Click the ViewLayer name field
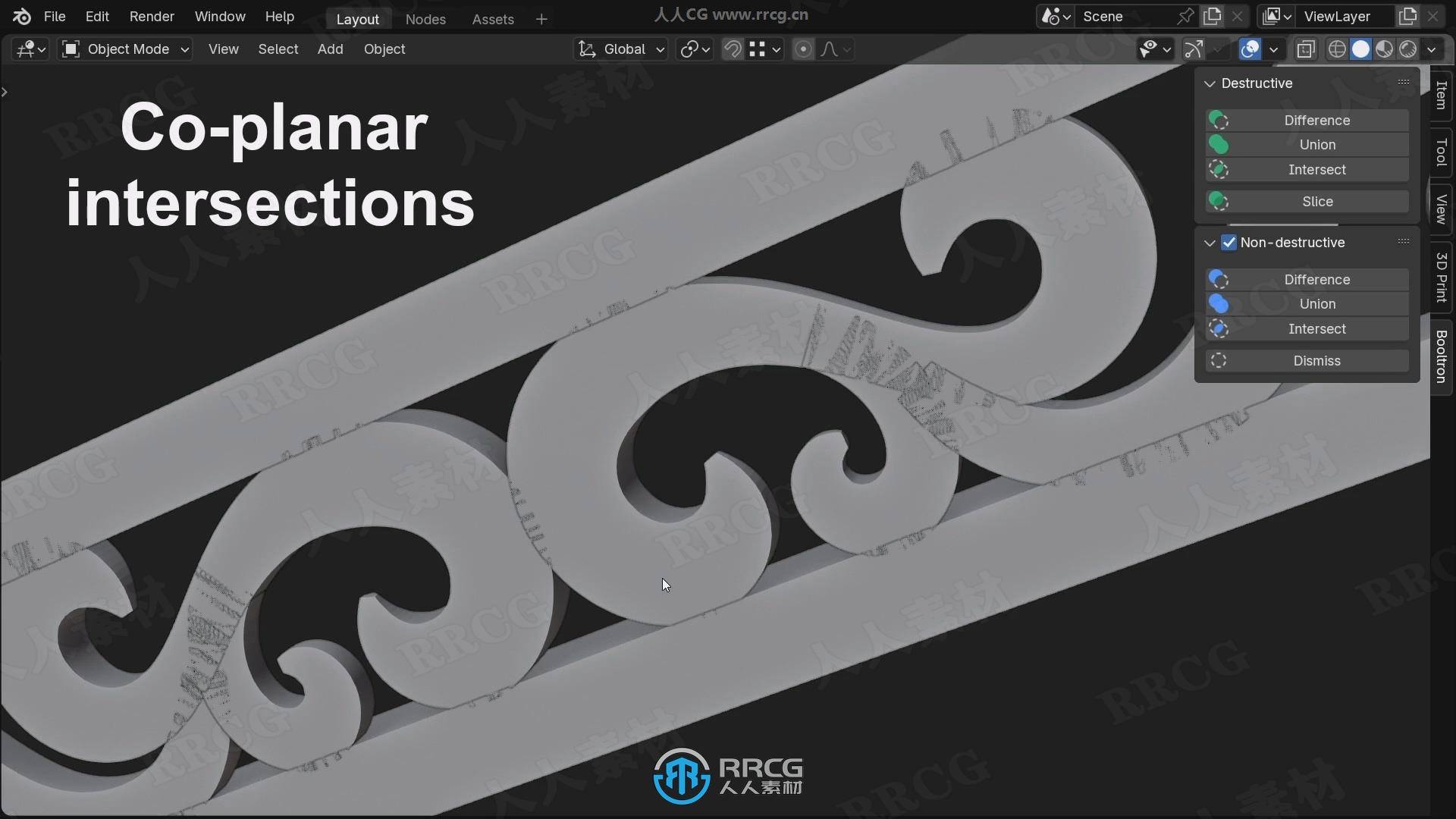Viewport: 1456px width, 819px height. pyautogui.click(x=1338, y=16)
